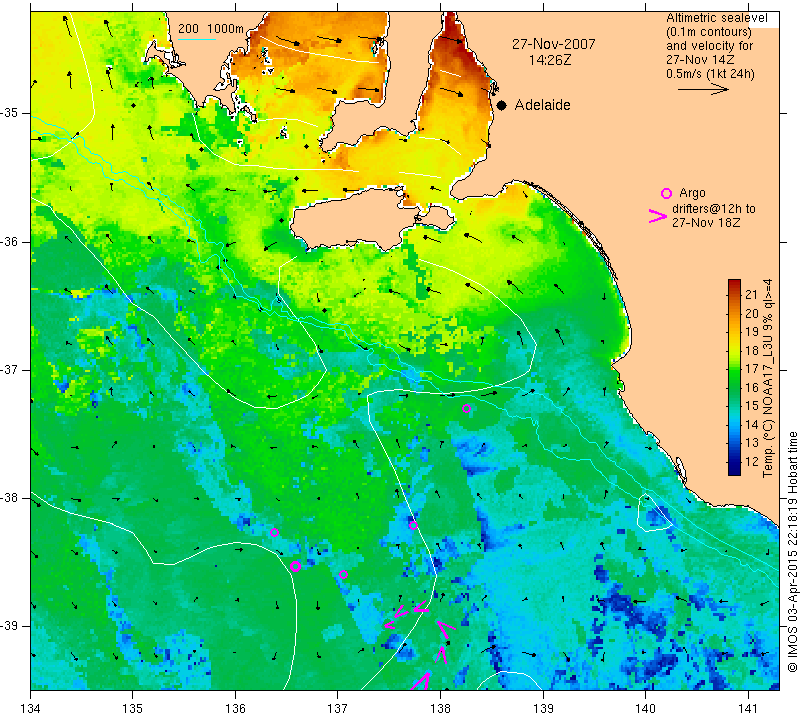
Task: Click the large drifter arrowhead at the map's bottom edge
Action: coord(421,681)
